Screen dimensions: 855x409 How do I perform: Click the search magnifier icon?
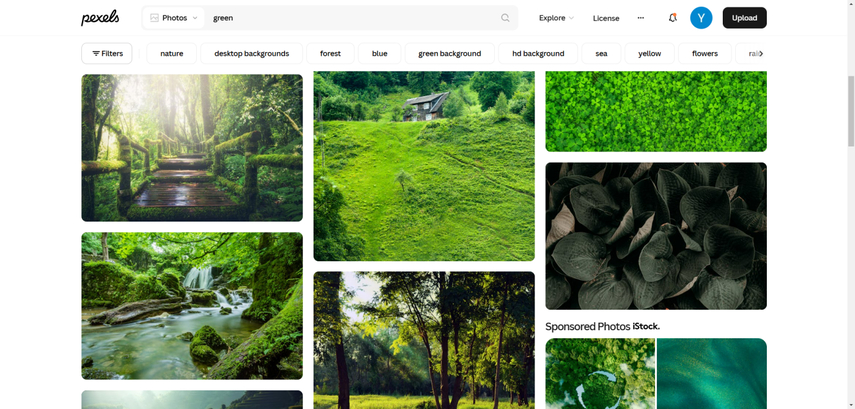click(505, 18)
